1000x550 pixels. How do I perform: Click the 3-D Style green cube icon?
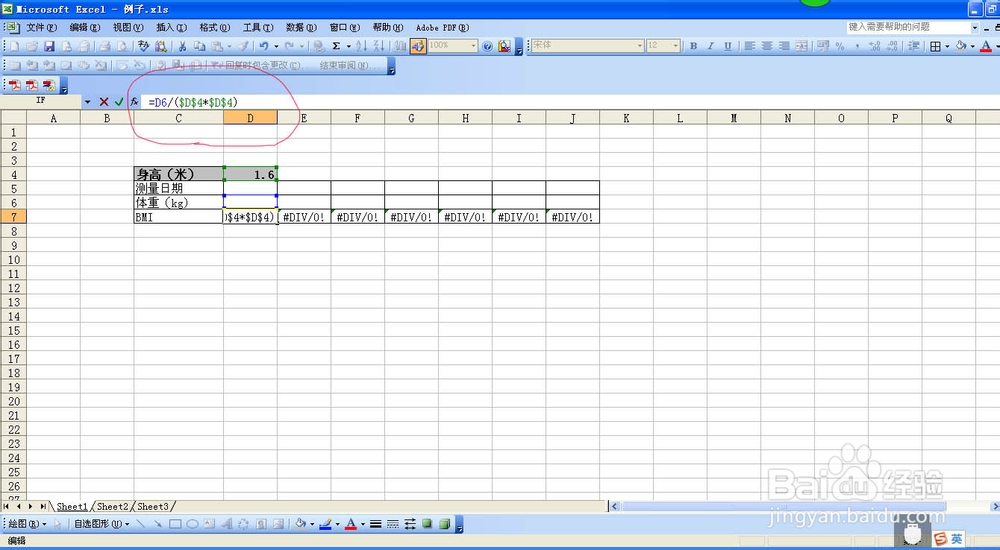point(445,524)
